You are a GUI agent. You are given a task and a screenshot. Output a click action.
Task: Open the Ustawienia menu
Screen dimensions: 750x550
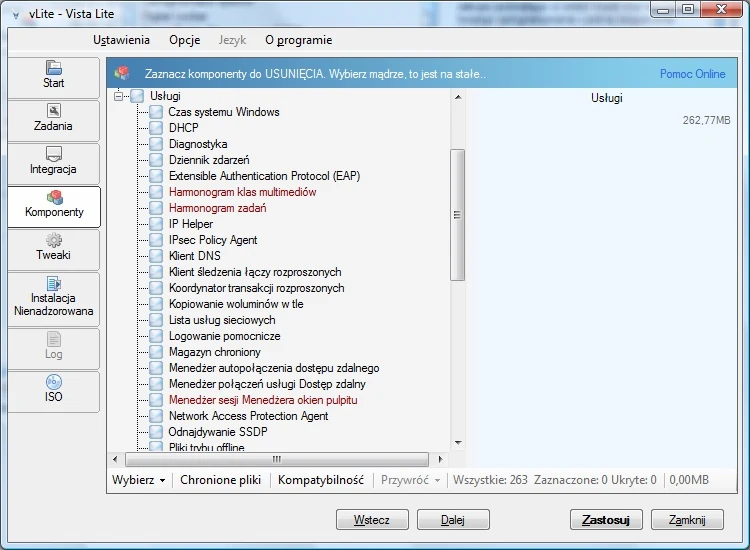pos(121,40)
